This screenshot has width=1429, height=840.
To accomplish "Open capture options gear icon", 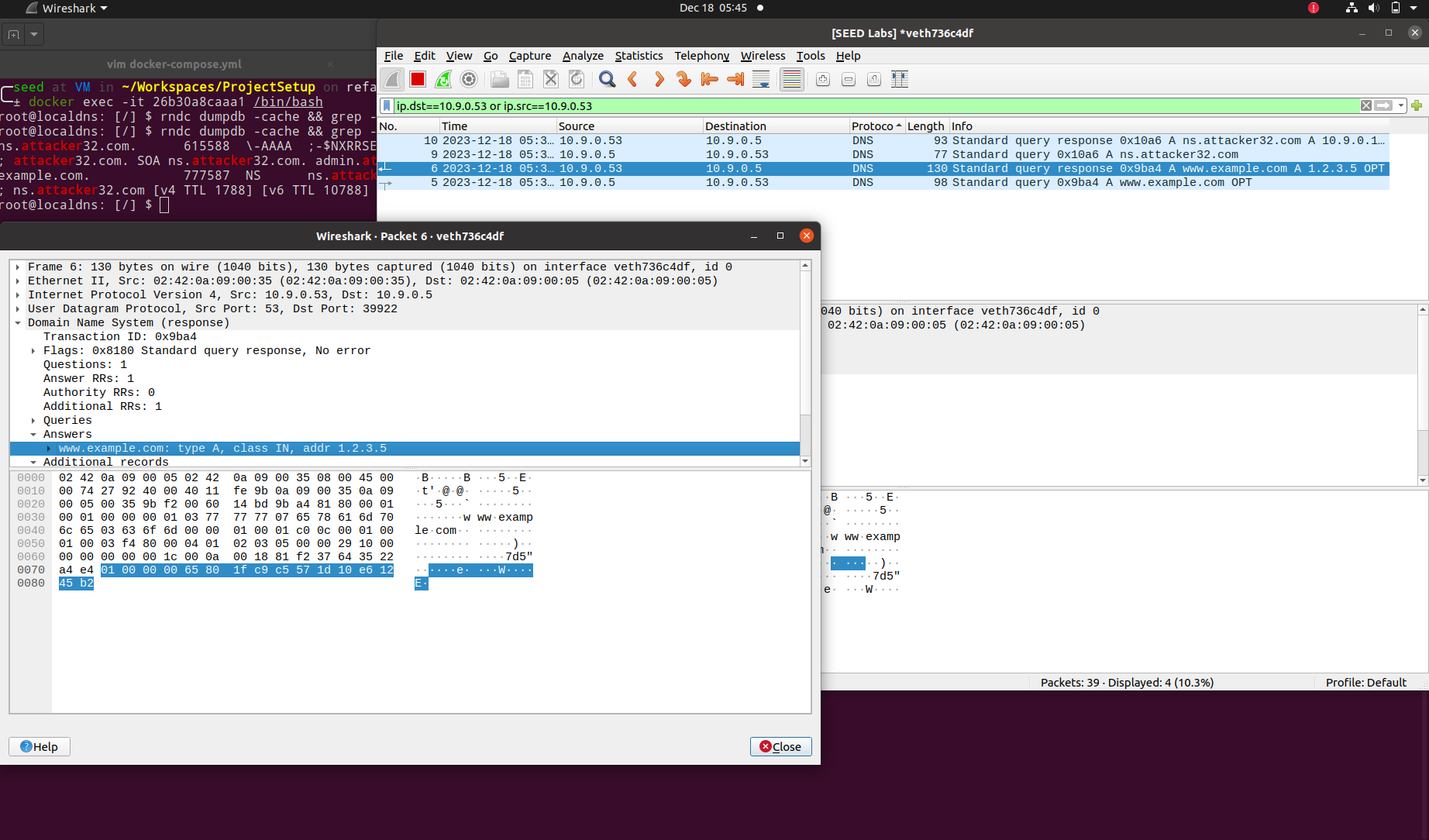I will tap(469, 79).
